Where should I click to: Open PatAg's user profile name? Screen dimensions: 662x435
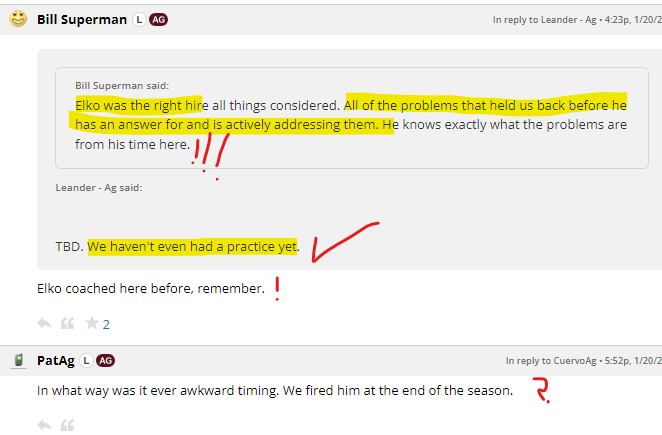pos(56,361)
